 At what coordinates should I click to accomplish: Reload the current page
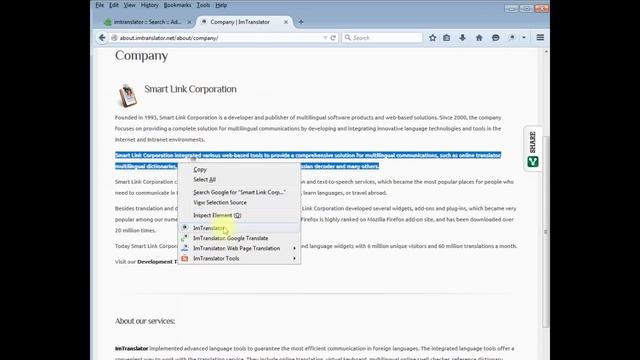click(x=333, y=38)
